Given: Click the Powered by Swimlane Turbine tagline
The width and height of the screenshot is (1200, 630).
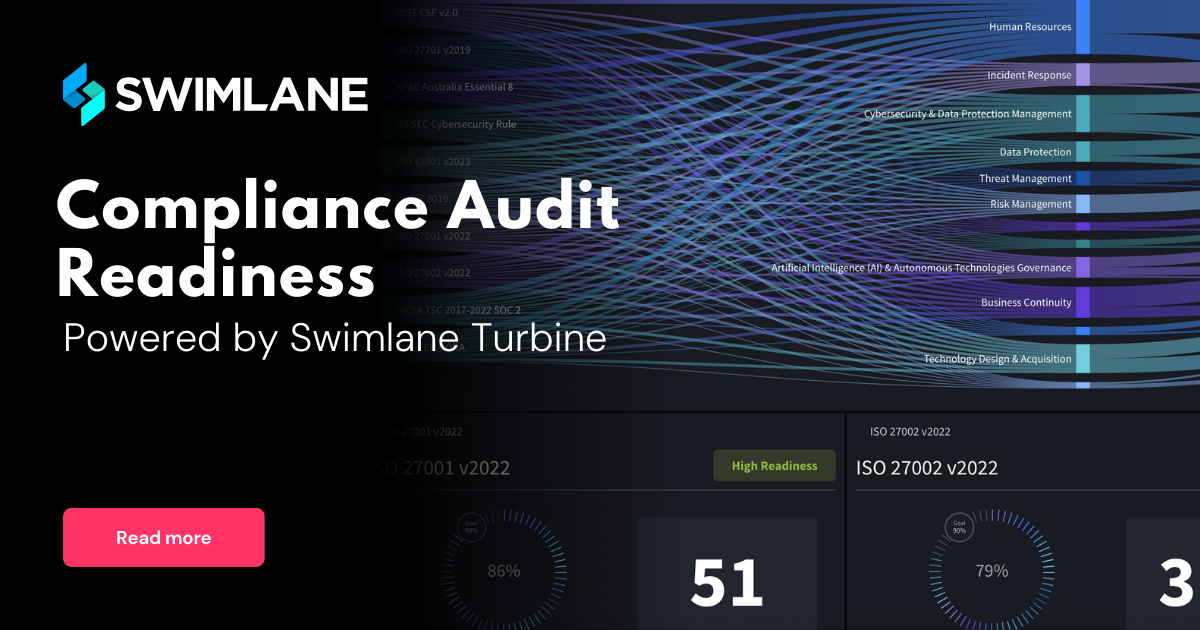Looking at the screenshot, I should point(335,338).
